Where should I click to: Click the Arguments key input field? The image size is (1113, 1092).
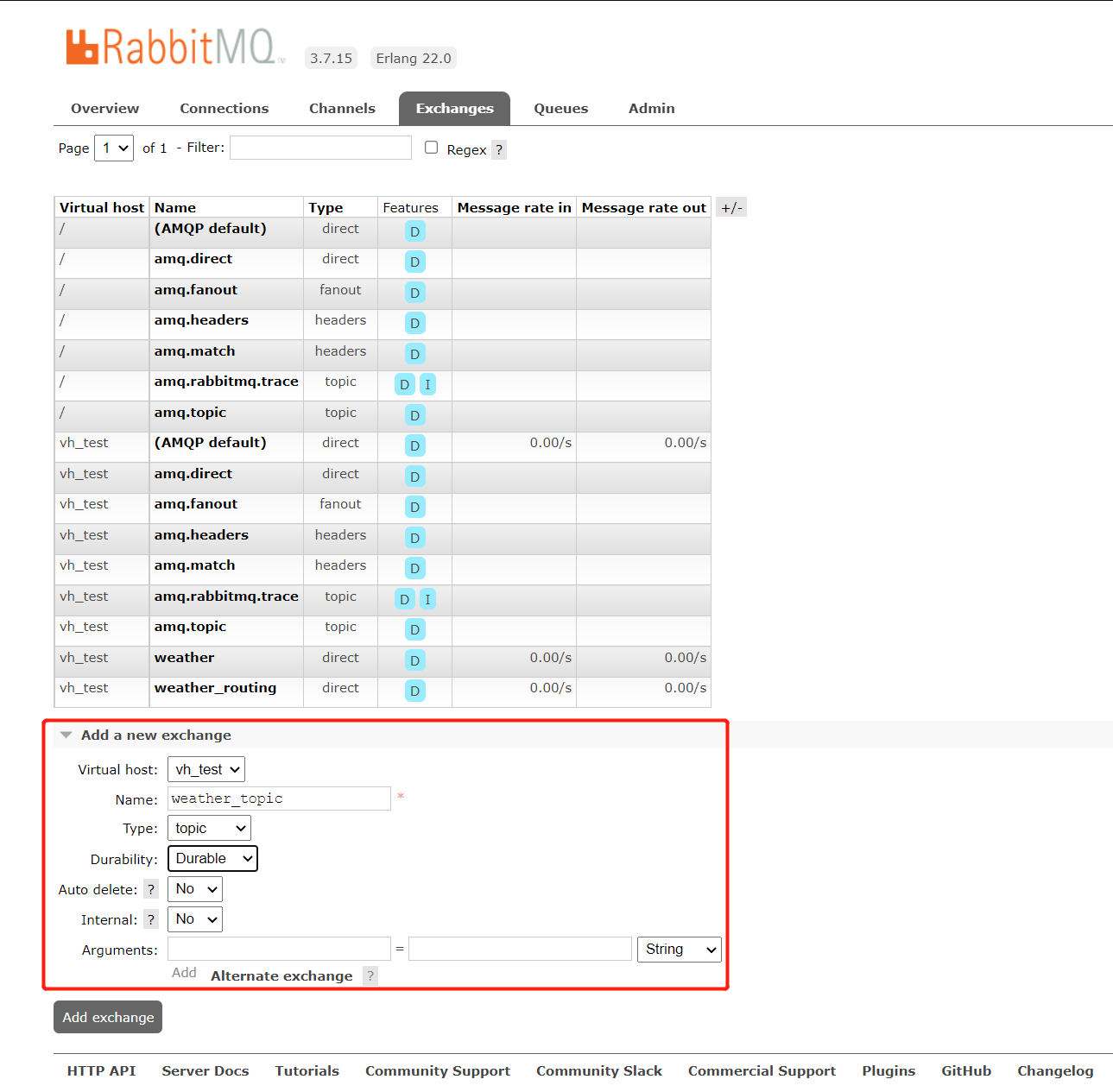tap(279, 949)
